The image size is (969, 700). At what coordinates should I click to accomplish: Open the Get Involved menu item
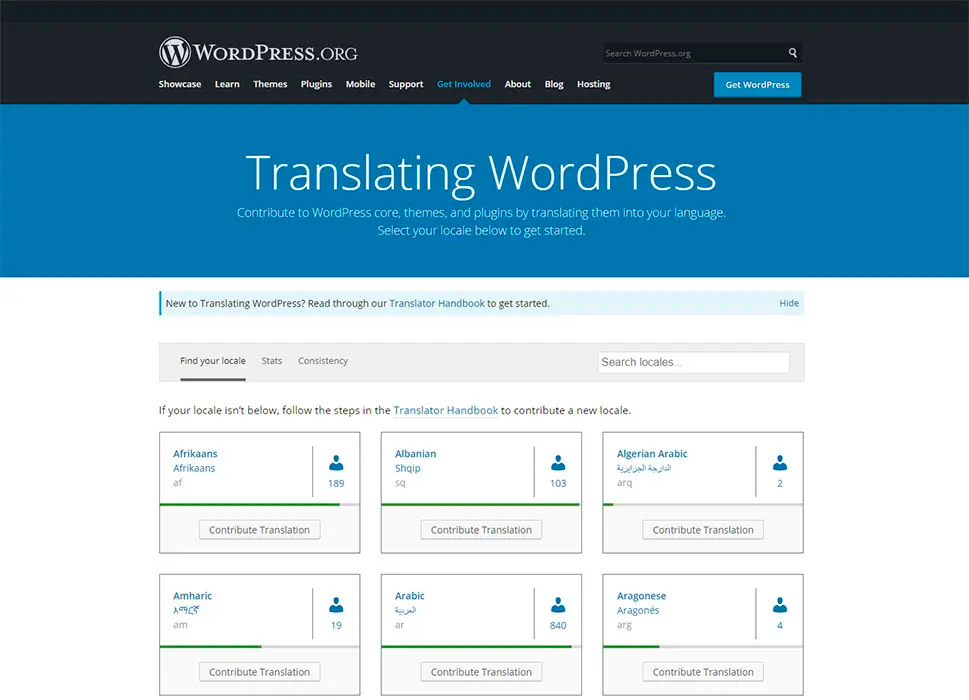[x=464, y=84]
